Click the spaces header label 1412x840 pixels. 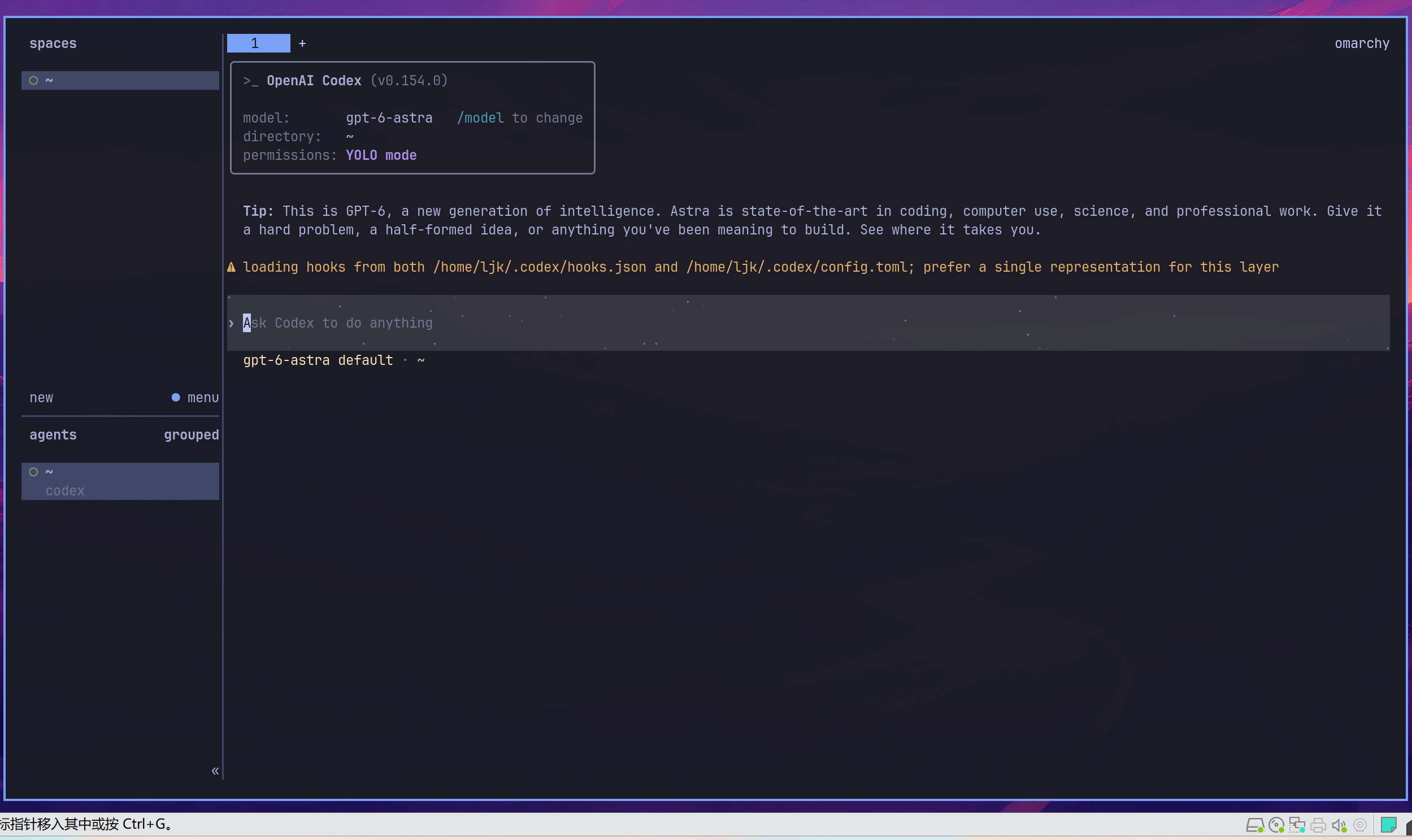pos(53,43)
